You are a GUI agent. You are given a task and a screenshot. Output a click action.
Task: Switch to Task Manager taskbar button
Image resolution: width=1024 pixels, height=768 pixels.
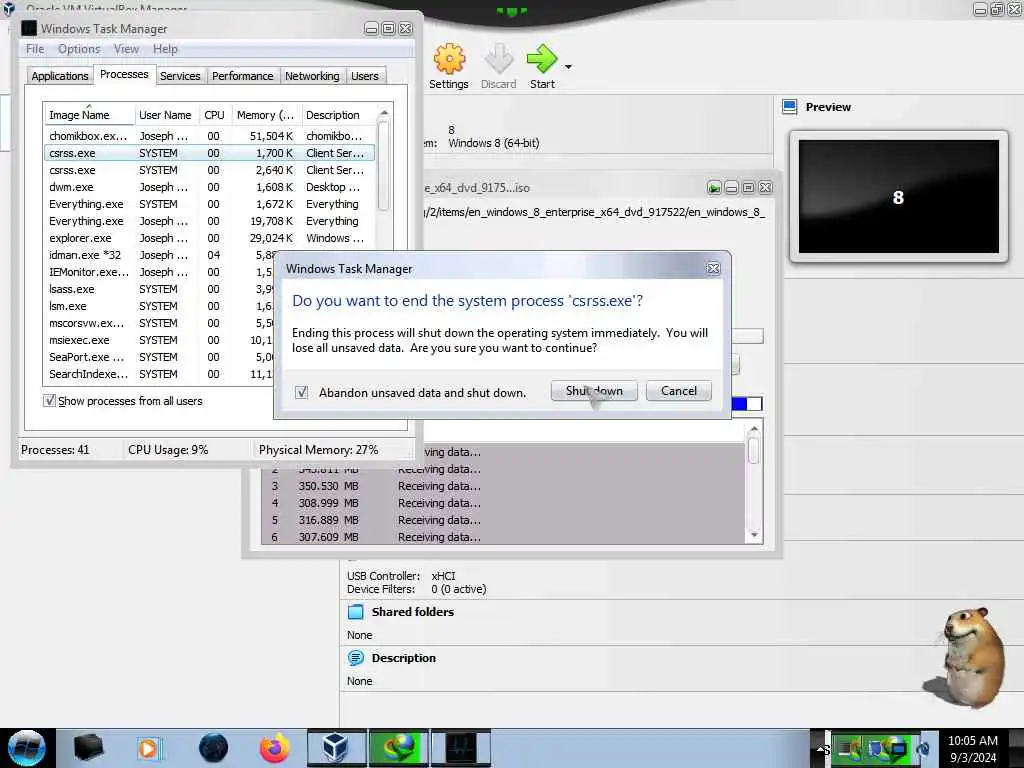tap(461, 748)
